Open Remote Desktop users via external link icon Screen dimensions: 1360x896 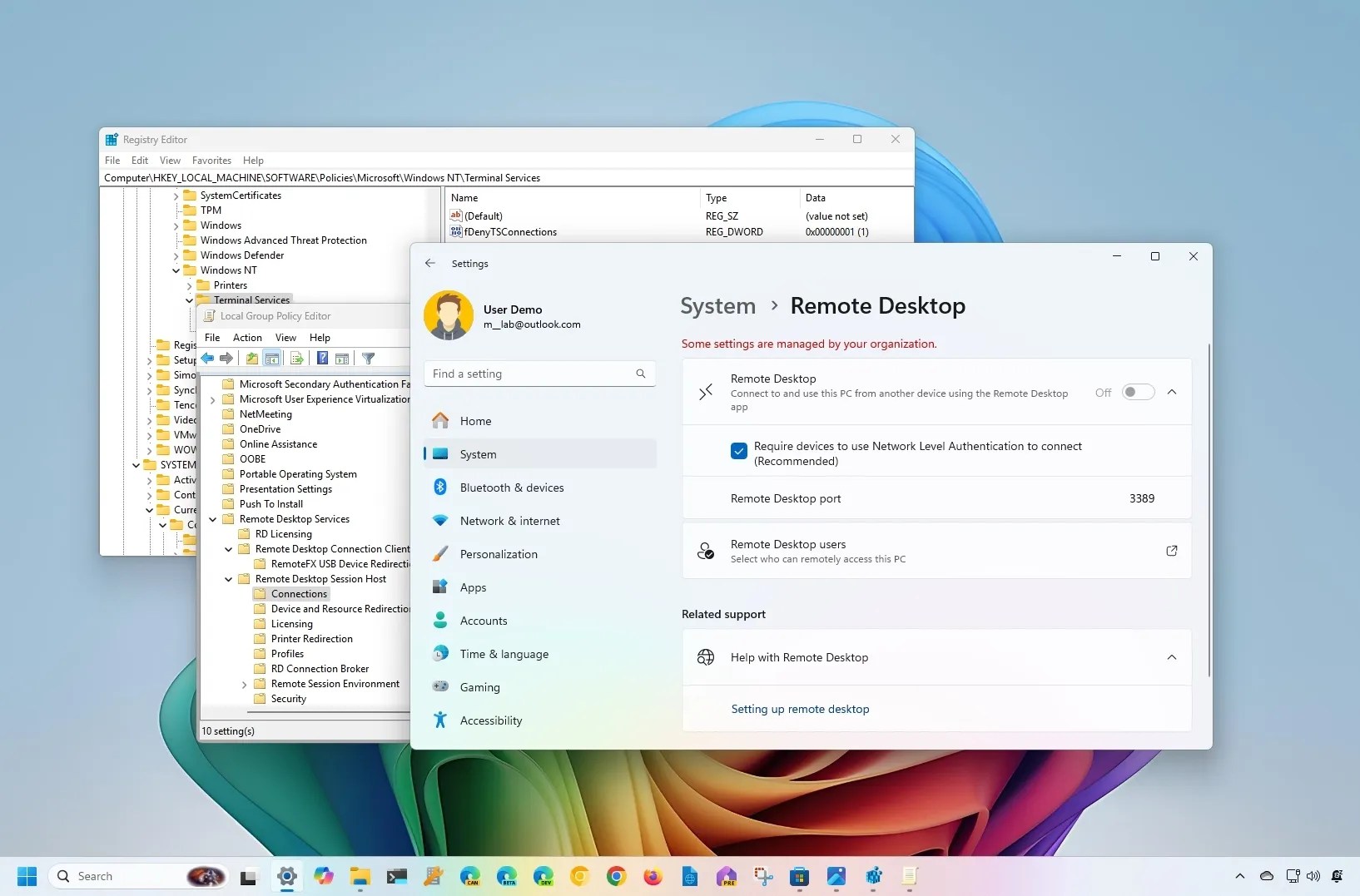click(x=1173, y=551)
